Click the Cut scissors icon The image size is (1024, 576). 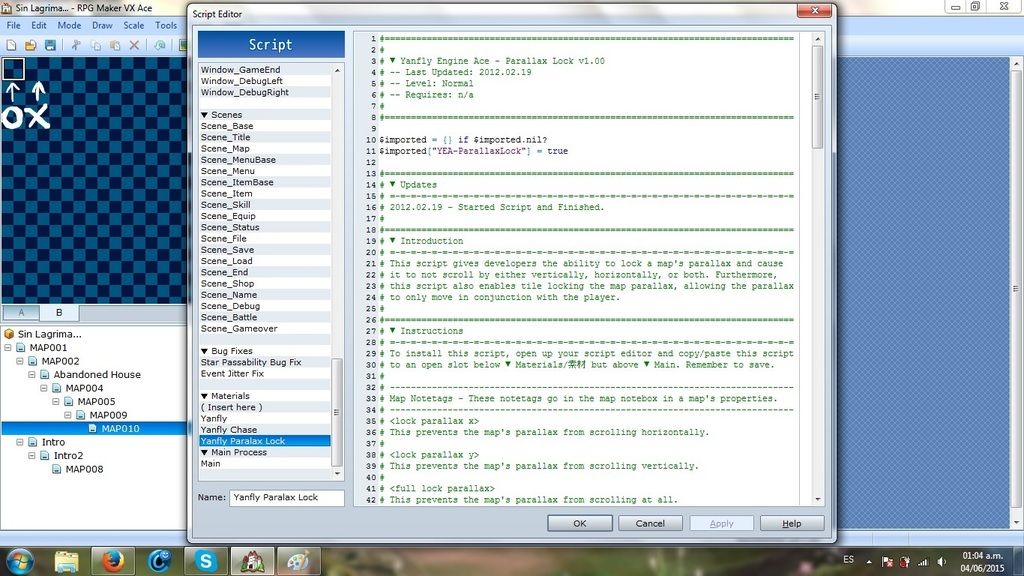click(x=76, y=45)
